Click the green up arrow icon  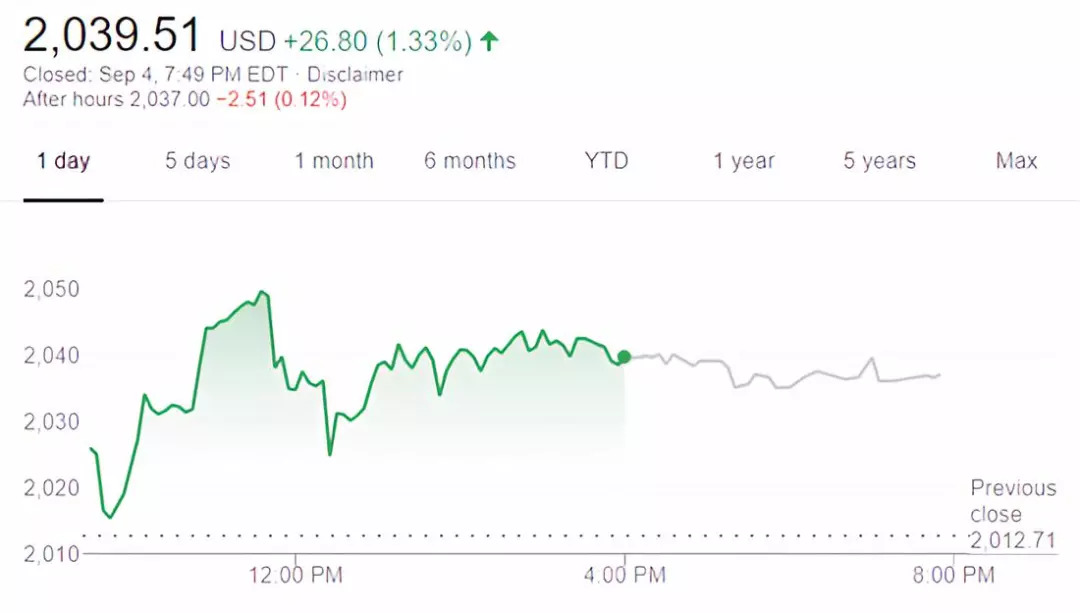(489, 41)
